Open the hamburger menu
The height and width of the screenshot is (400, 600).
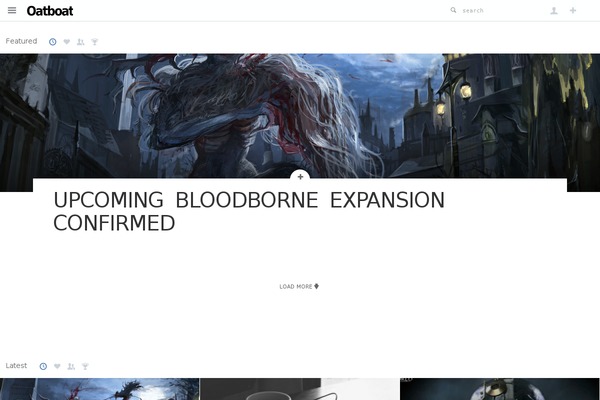tap(12, 10)
